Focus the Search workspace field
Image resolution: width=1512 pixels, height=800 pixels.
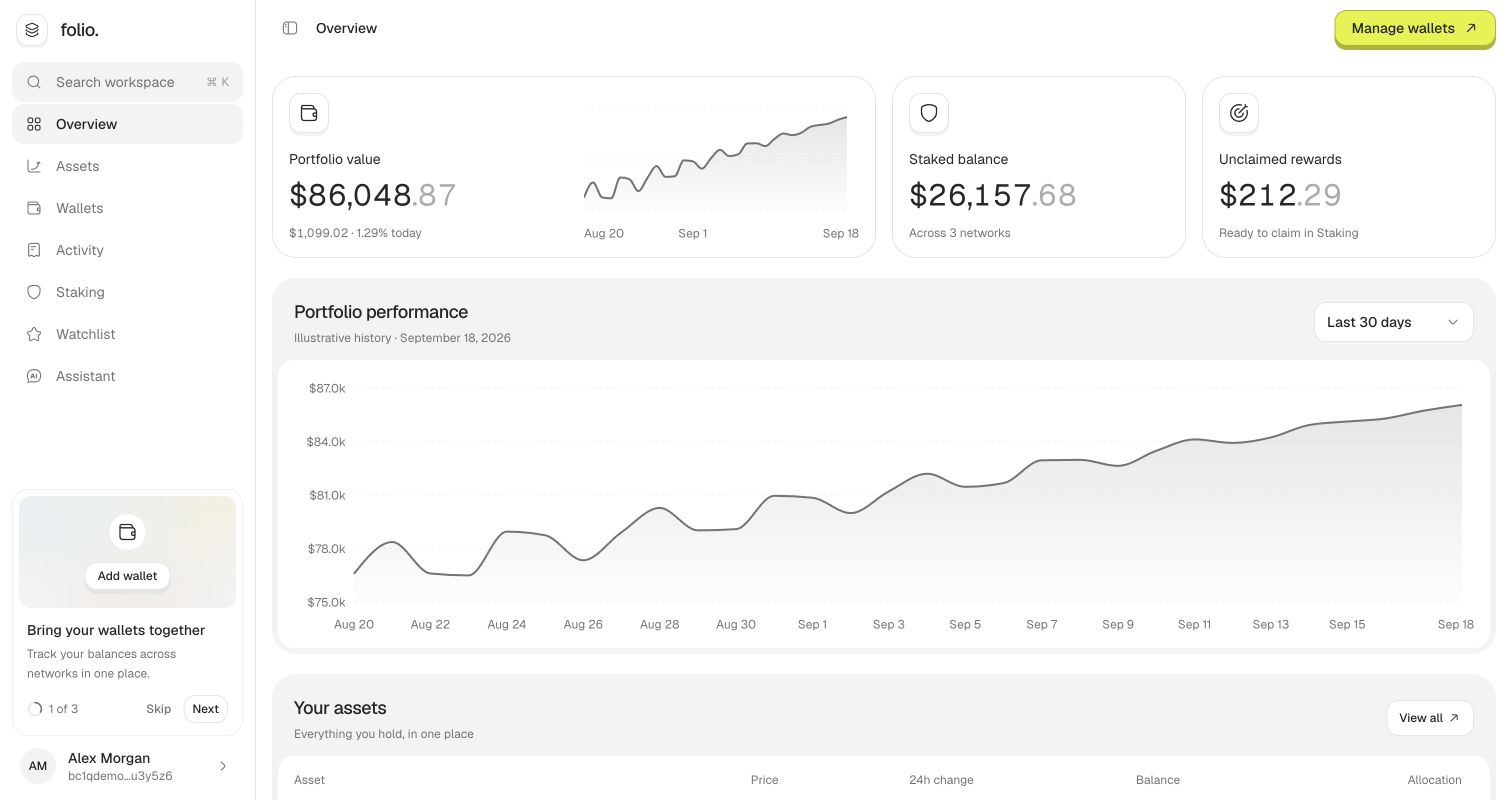tap(127, 82)
